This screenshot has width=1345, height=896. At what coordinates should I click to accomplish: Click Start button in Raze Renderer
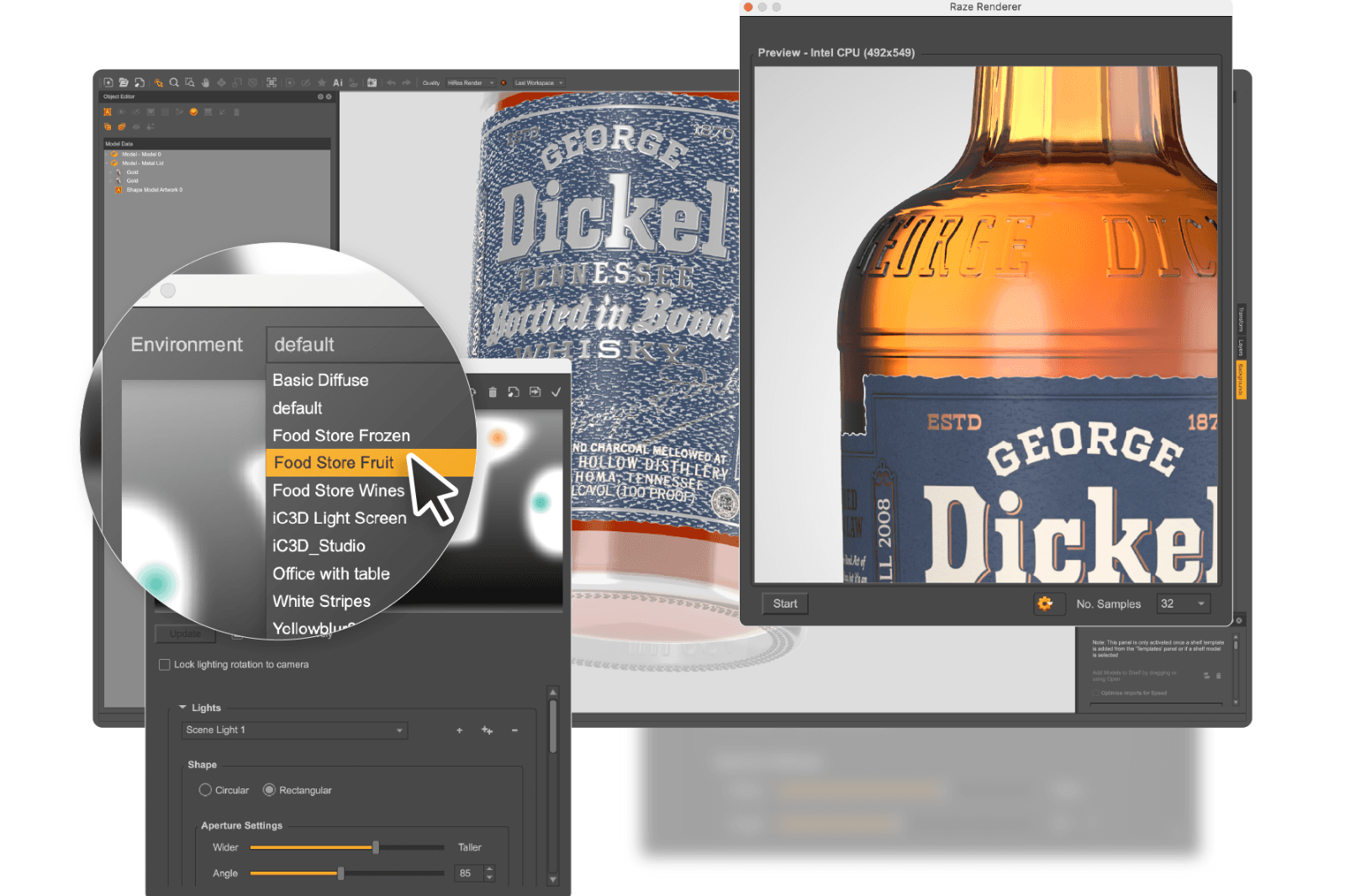tap(785, 603)
